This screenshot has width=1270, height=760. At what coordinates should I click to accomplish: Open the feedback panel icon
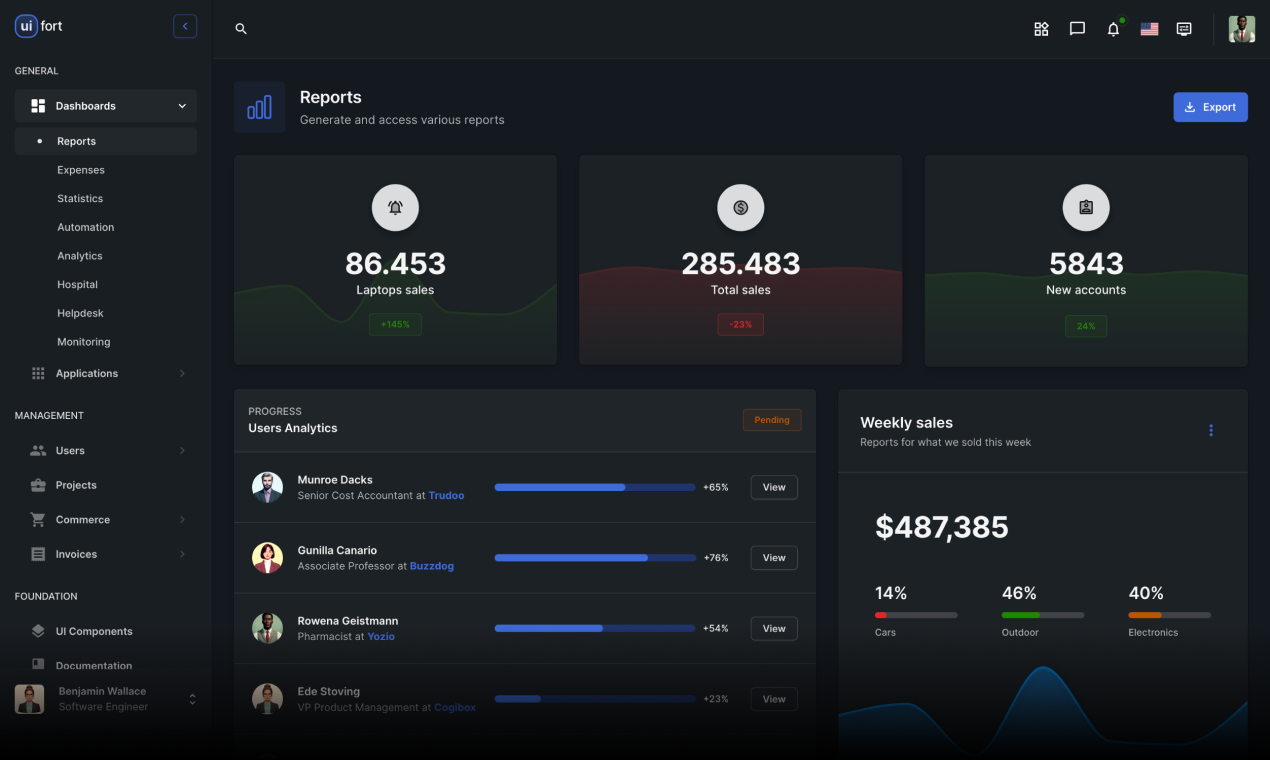coord(1184,29)
